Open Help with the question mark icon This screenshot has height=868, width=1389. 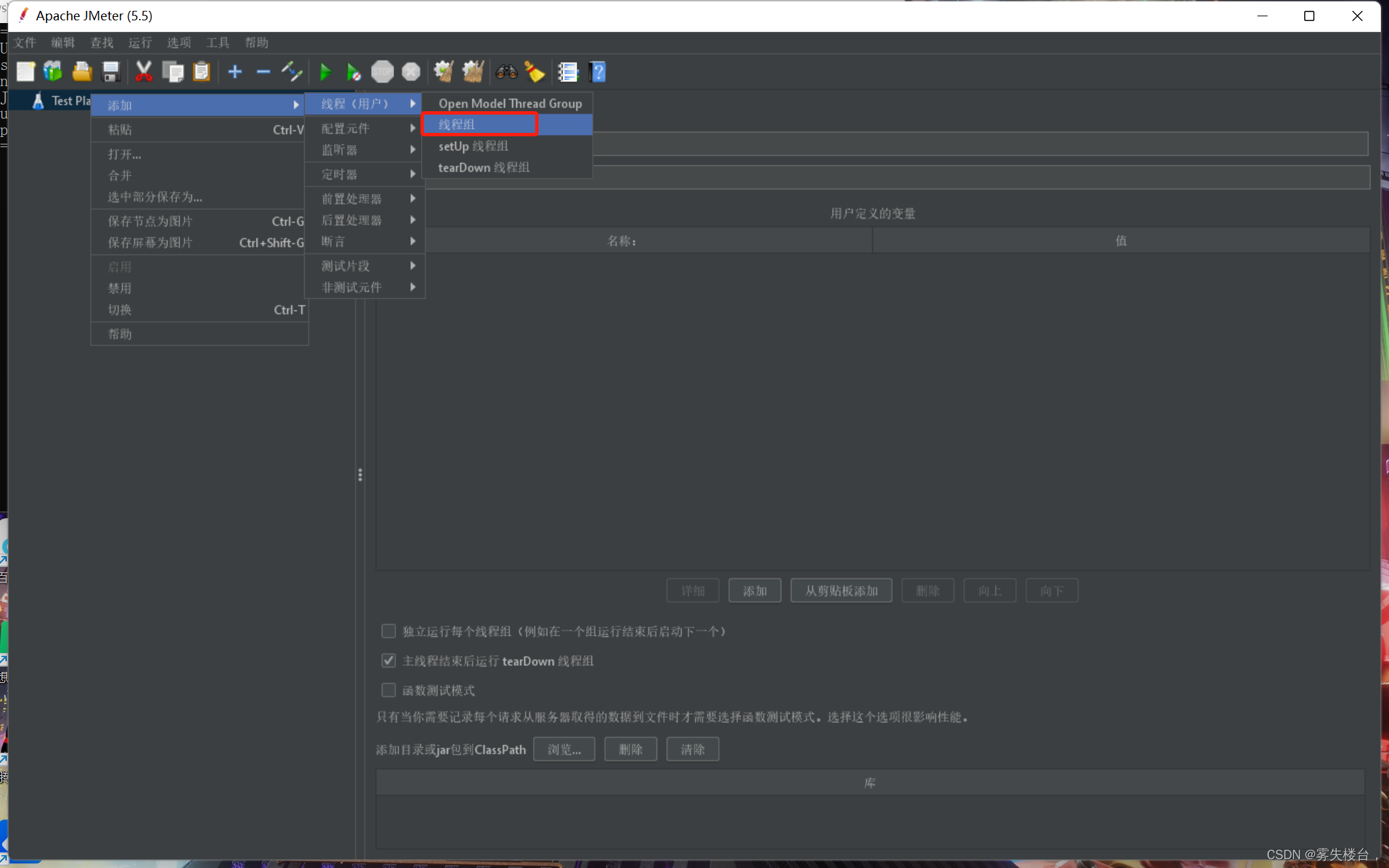click(598, 71)
